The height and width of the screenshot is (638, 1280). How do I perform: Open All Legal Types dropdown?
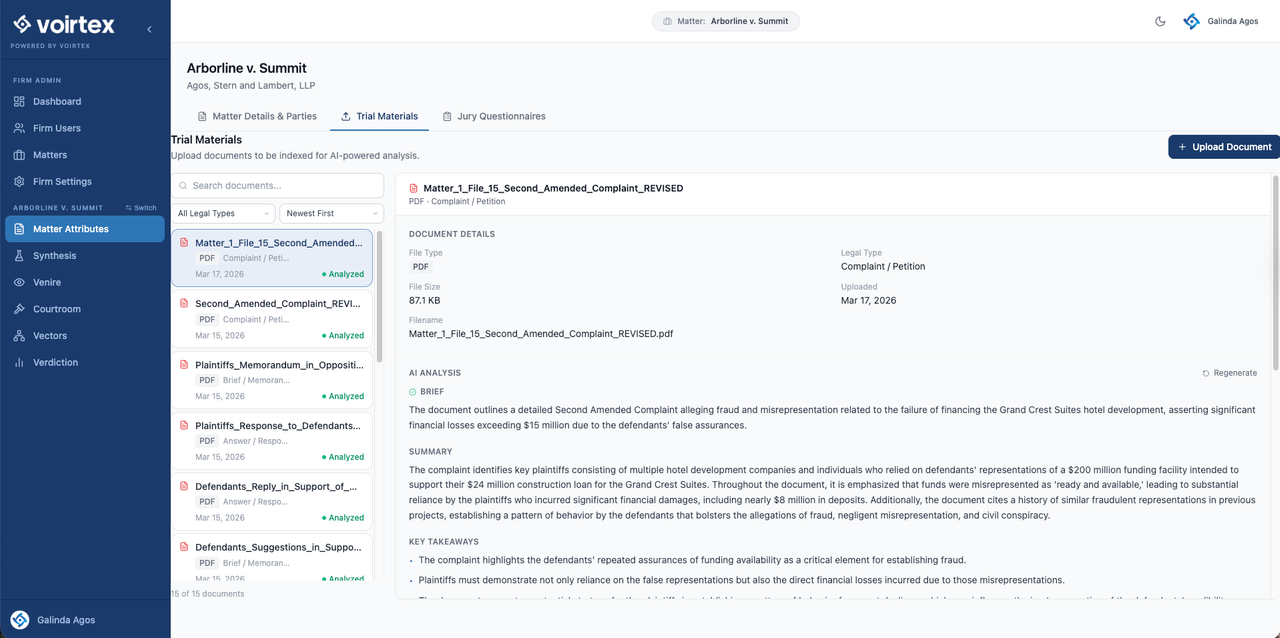223,213
